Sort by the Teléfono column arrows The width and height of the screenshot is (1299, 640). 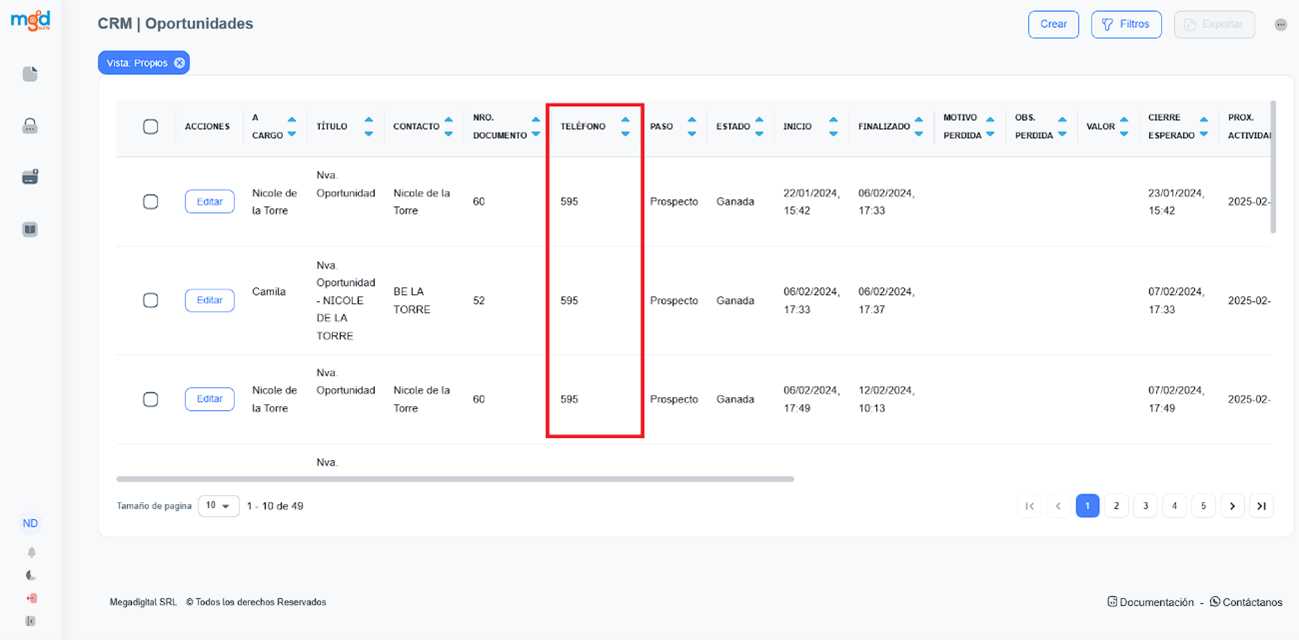point(625,127)
